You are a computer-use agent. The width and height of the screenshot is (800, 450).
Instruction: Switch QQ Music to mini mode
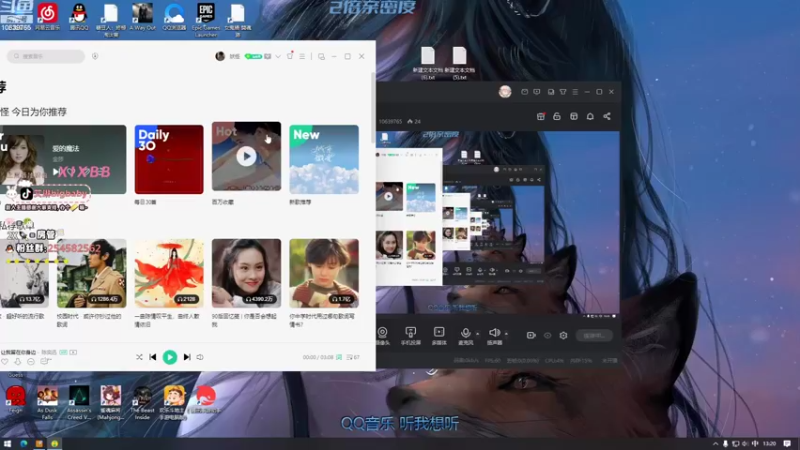(x=321, y=56)
